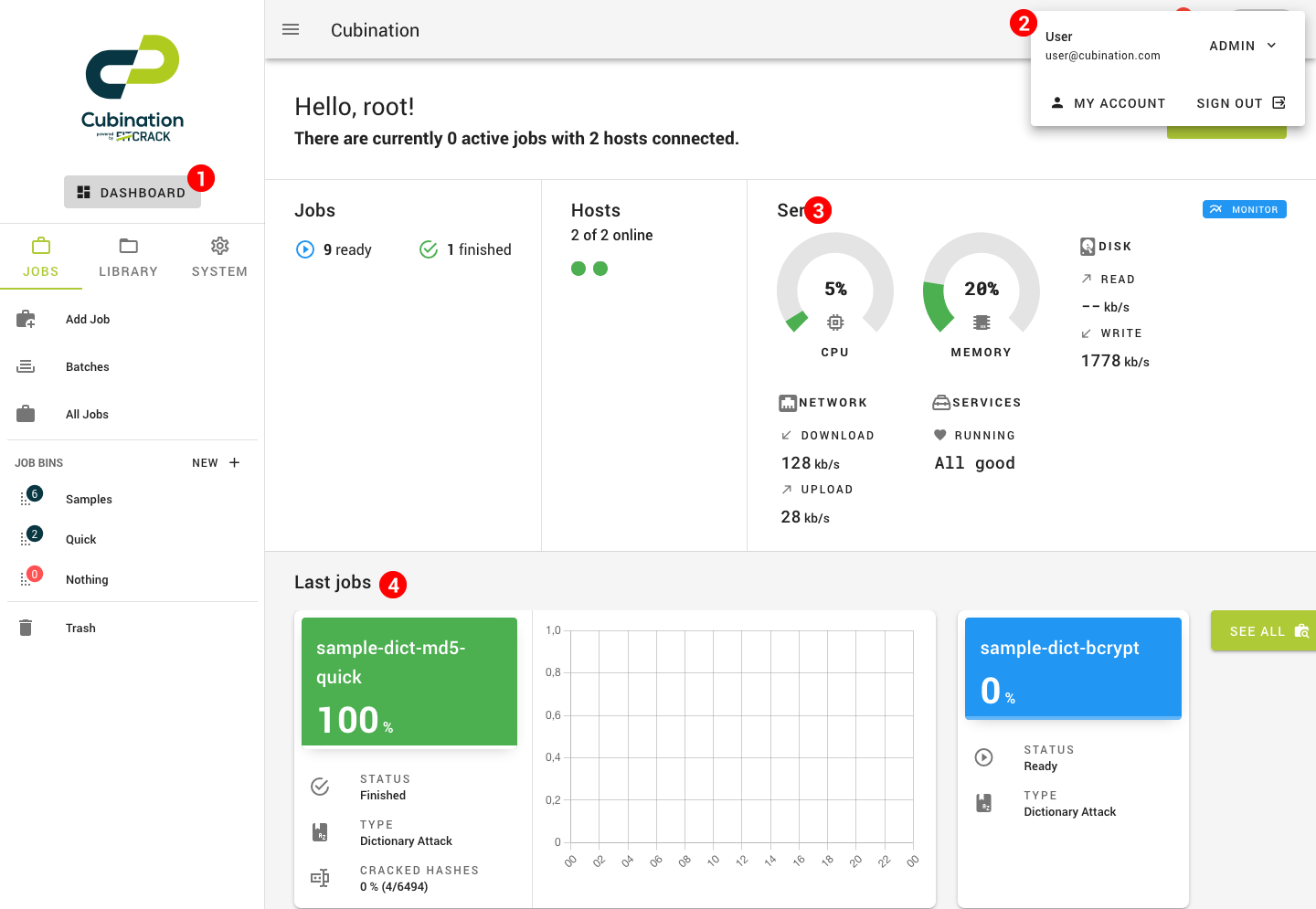The width and height of the screenshot is (1316, 909).
Task: Switch to the System tab
Action: [x=219, y=257]
